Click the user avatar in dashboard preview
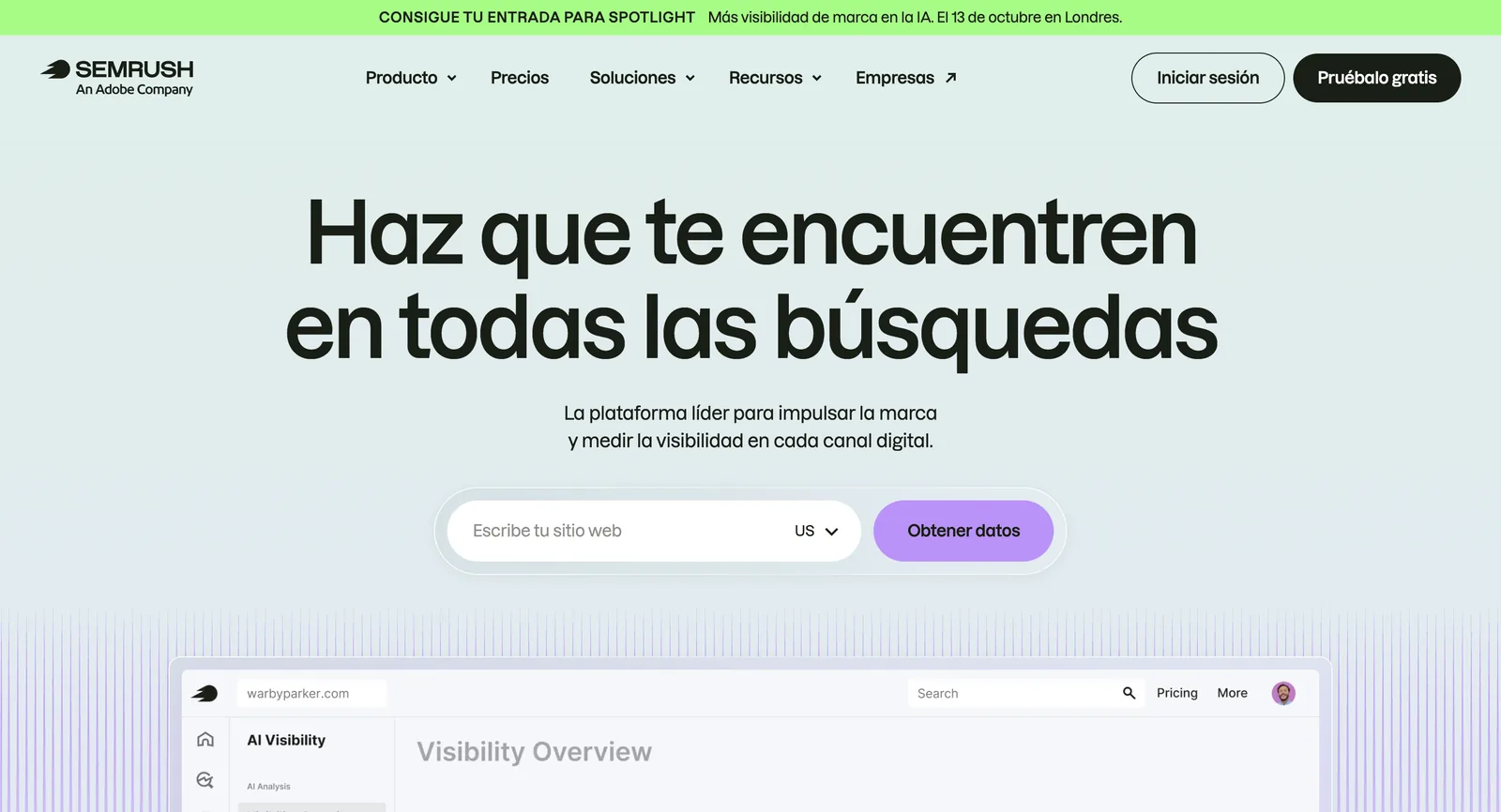The height and width of the screenshot is (812, 1501). [x=1283, y=693]
